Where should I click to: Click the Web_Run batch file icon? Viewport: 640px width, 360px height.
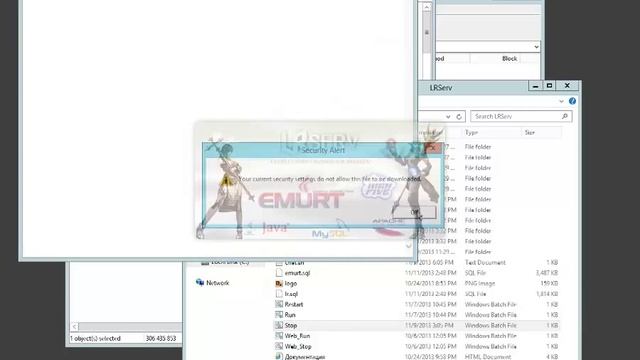click(x=279, y=336)
